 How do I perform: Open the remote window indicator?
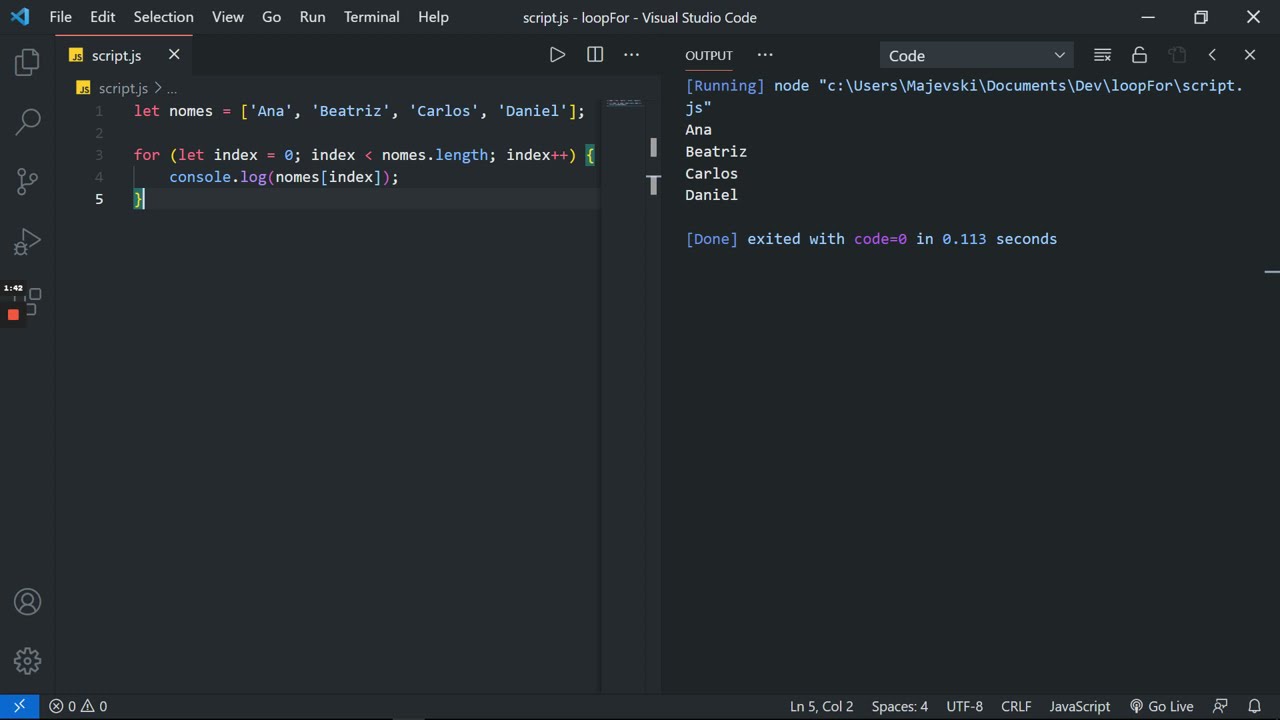coord(19,706)
